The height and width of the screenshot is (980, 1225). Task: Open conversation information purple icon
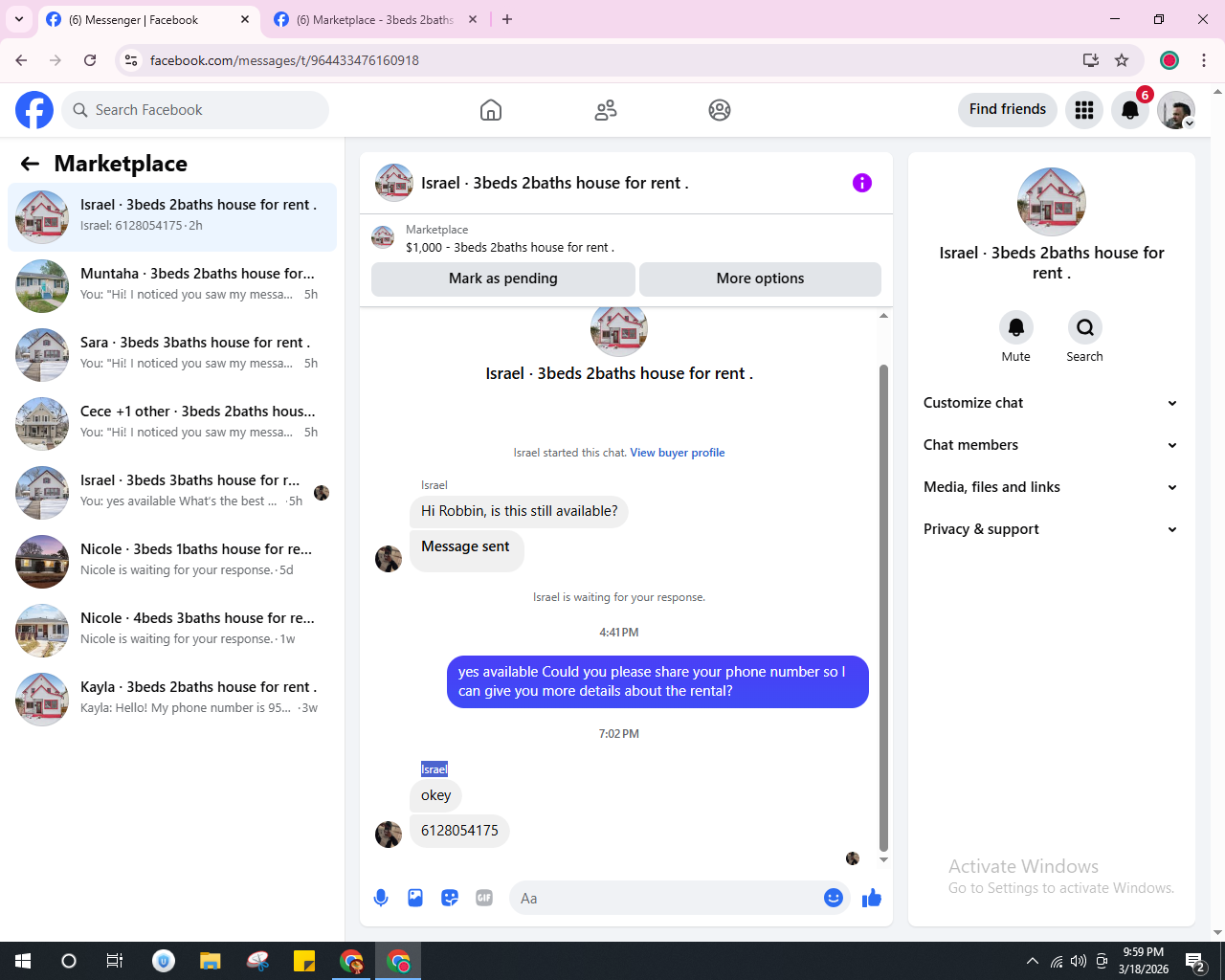tap(862, 183)
